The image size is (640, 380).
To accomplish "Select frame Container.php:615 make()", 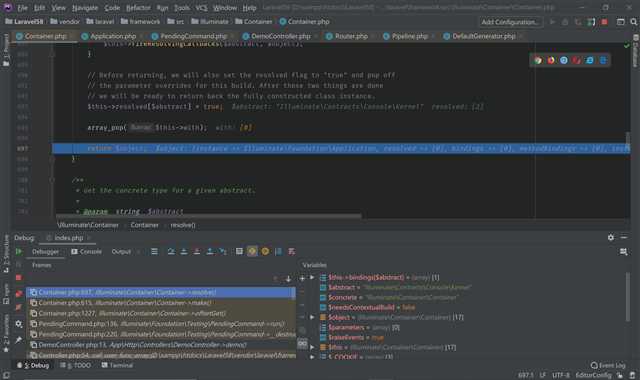I will [161, 303].
